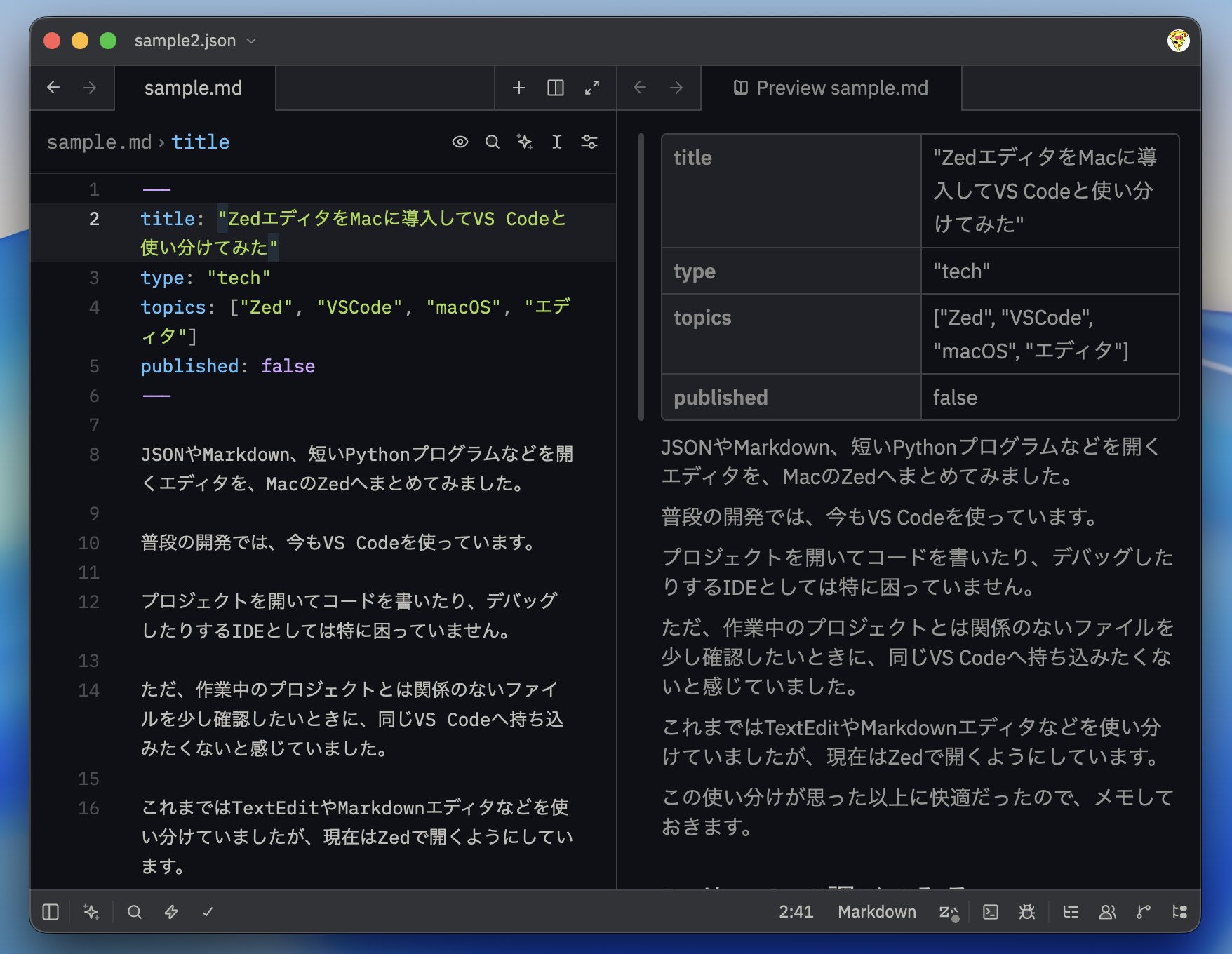
Task: Click the plus icon to open a new item
Action: click(519, 88)
